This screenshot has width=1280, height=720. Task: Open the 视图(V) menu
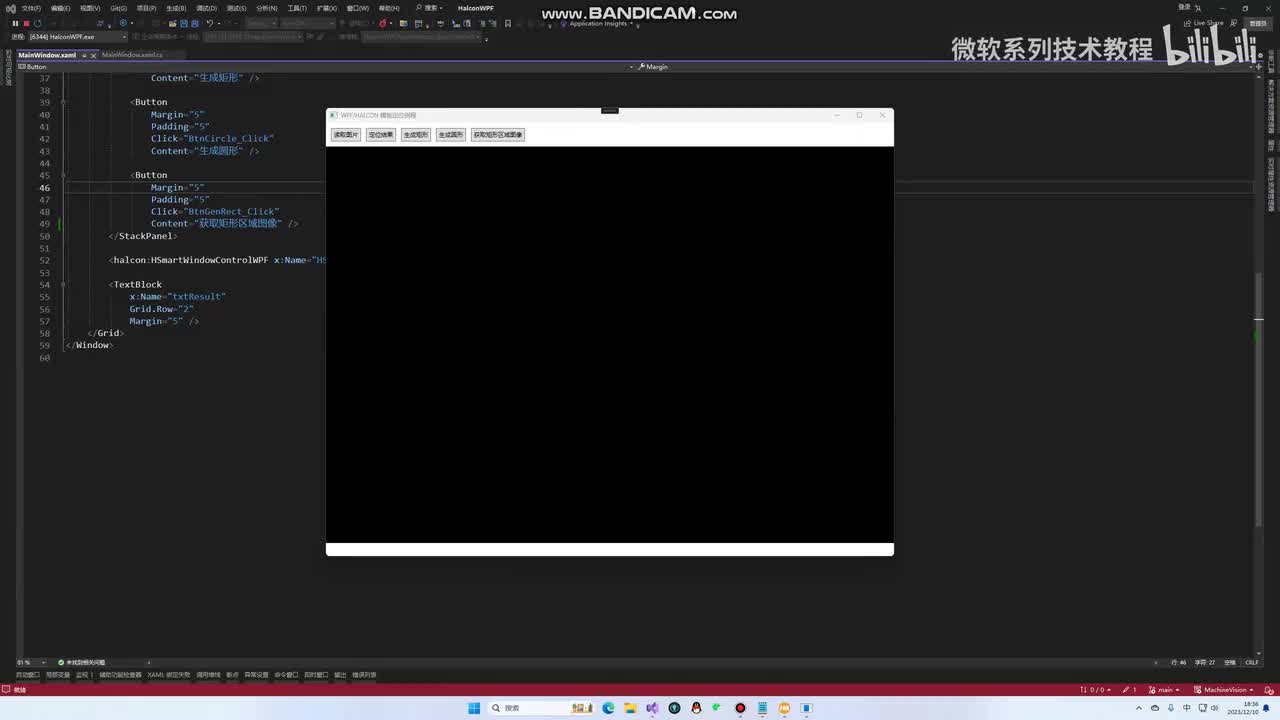coord(90,8)
